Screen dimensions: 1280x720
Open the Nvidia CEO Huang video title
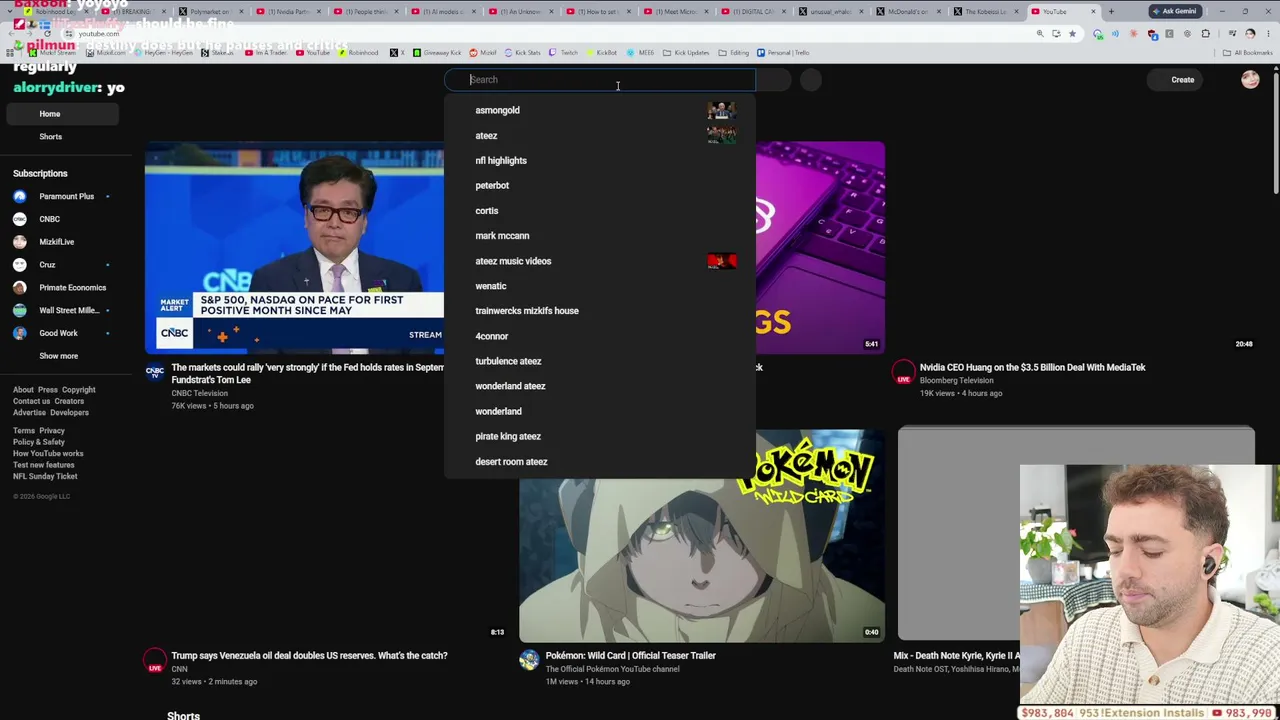(1032, 367)
